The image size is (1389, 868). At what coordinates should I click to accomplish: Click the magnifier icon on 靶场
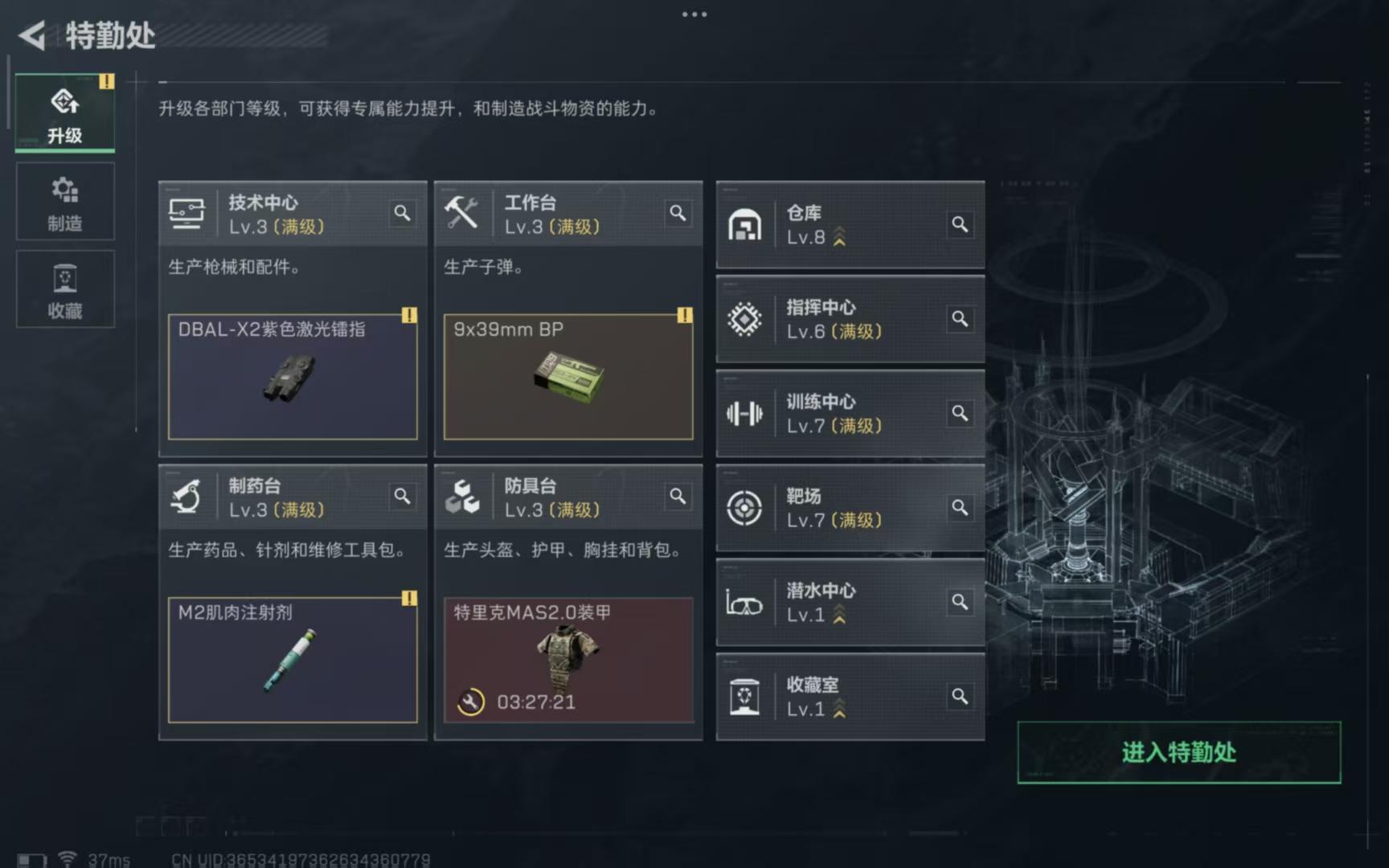click(x=960, y=508)
